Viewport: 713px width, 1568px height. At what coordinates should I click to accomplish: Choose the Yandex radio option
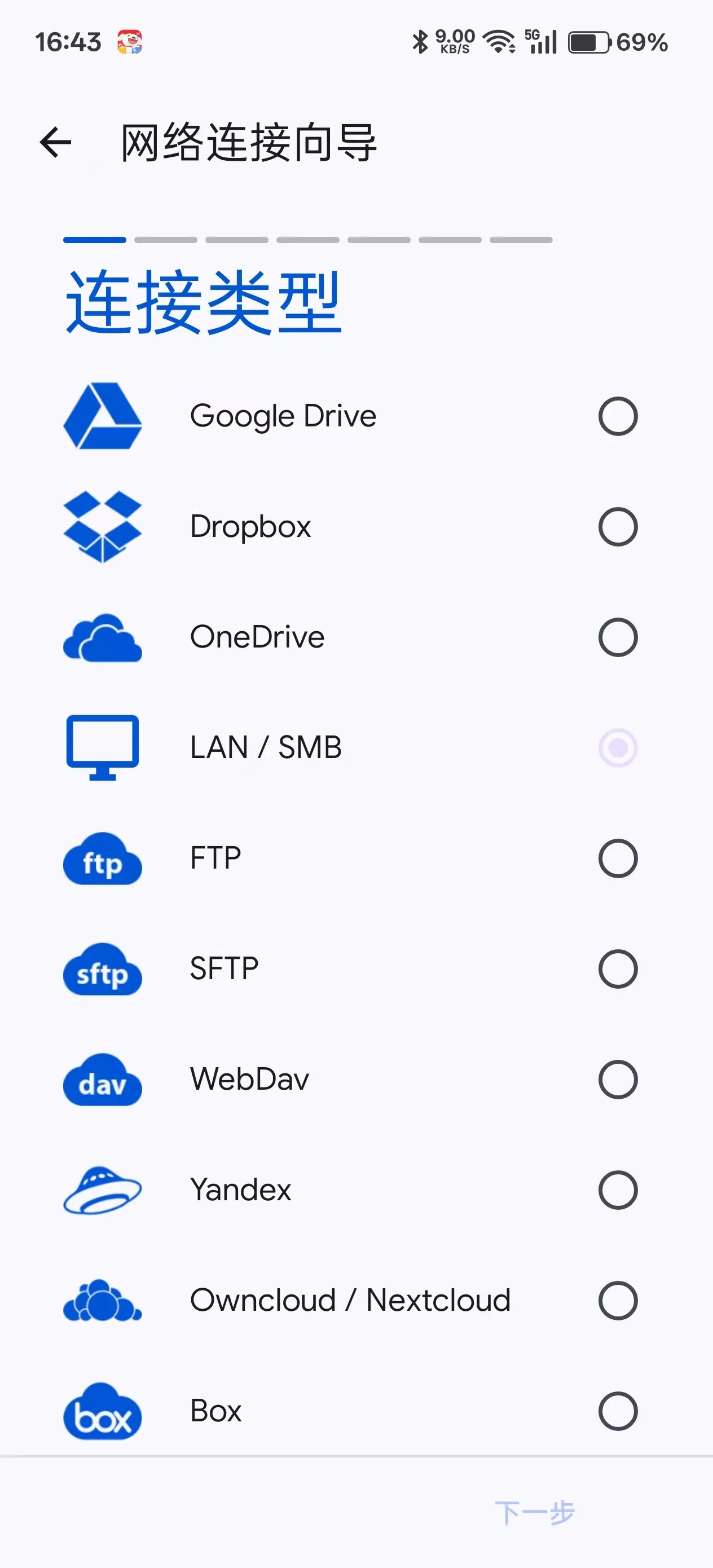click(x=618, y=1190)
